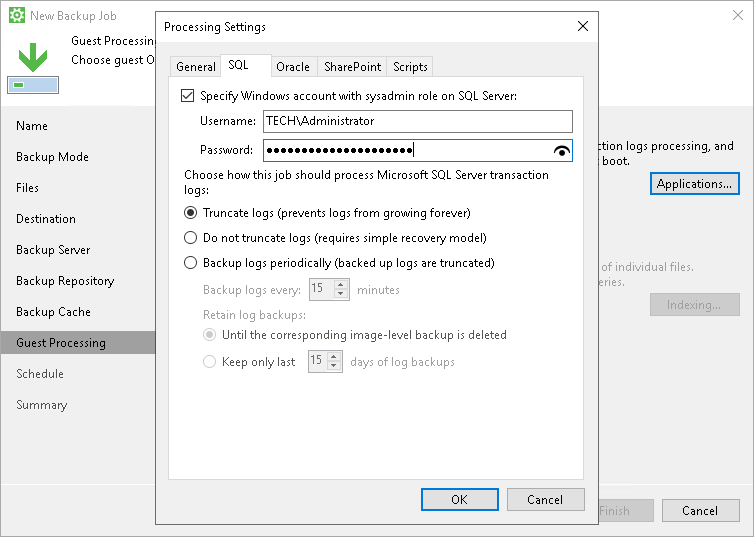Decrease Keep only last days value

334,365
